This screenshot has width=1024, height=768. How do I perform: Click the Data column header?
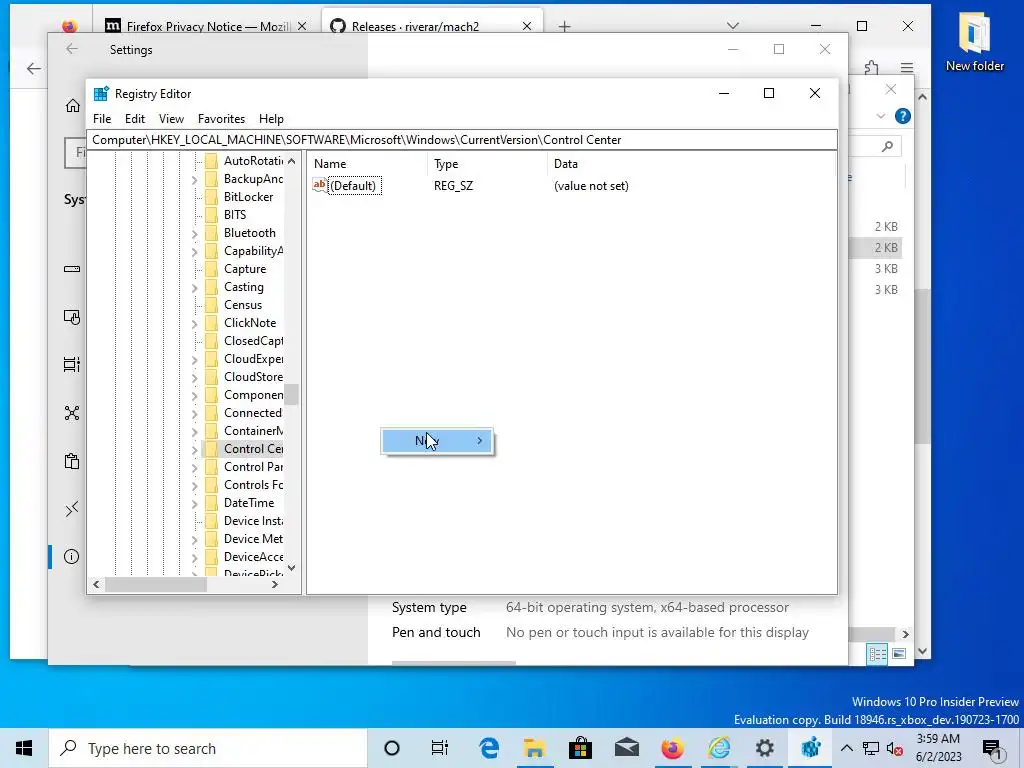[566, 164]
